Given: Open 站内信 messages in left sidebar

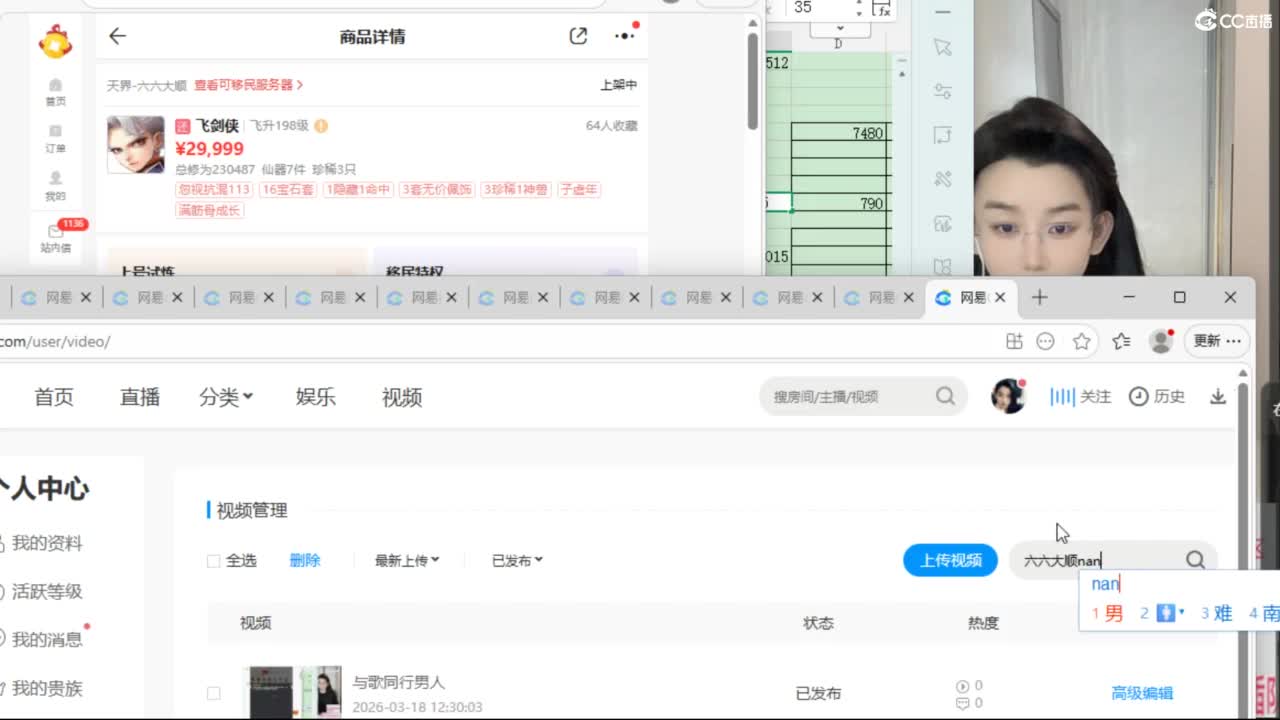Looking at the screenshot, I should click(x=55, y=238).
